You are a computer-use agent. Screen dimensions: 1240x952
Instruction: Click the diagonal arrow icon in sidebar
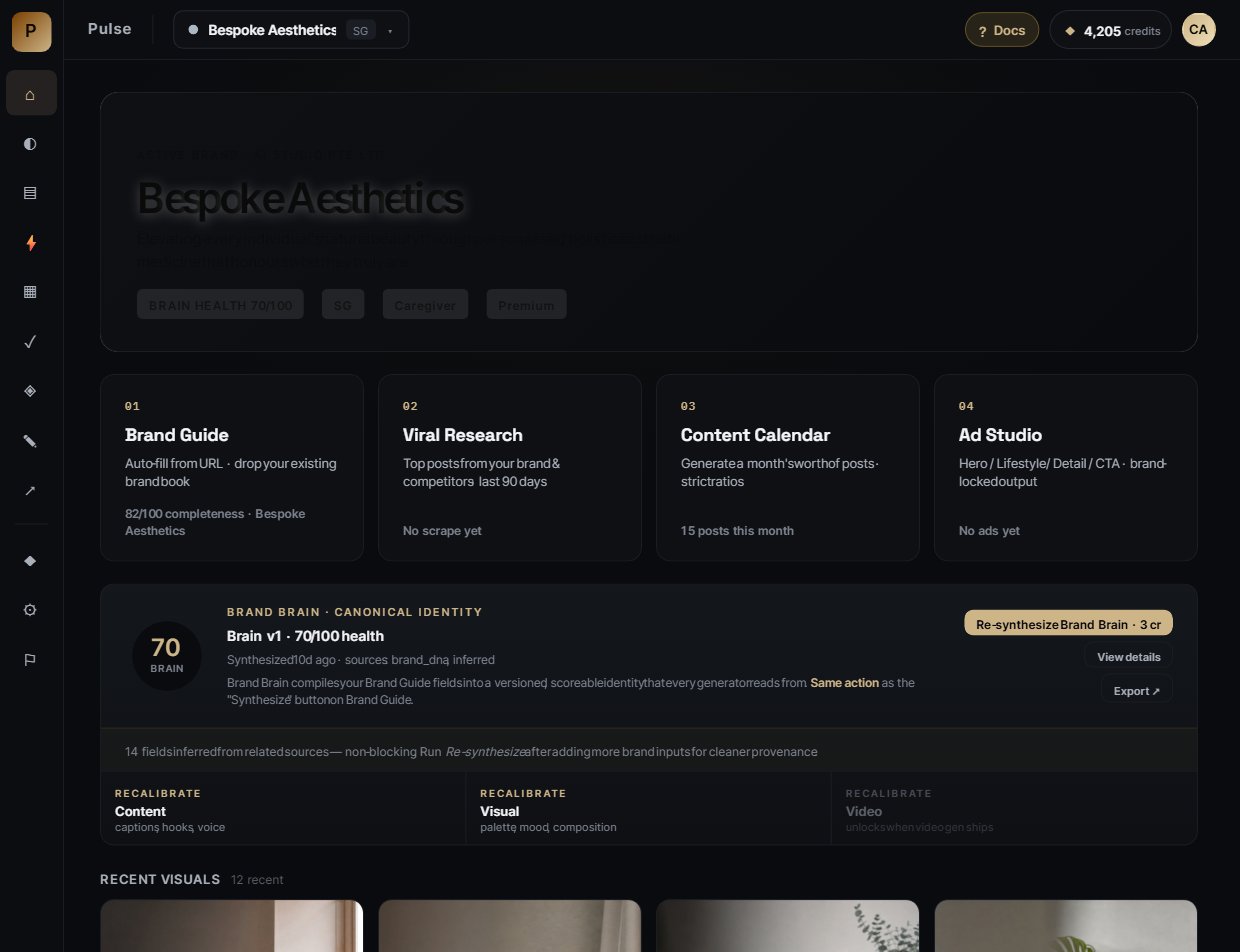31,491
